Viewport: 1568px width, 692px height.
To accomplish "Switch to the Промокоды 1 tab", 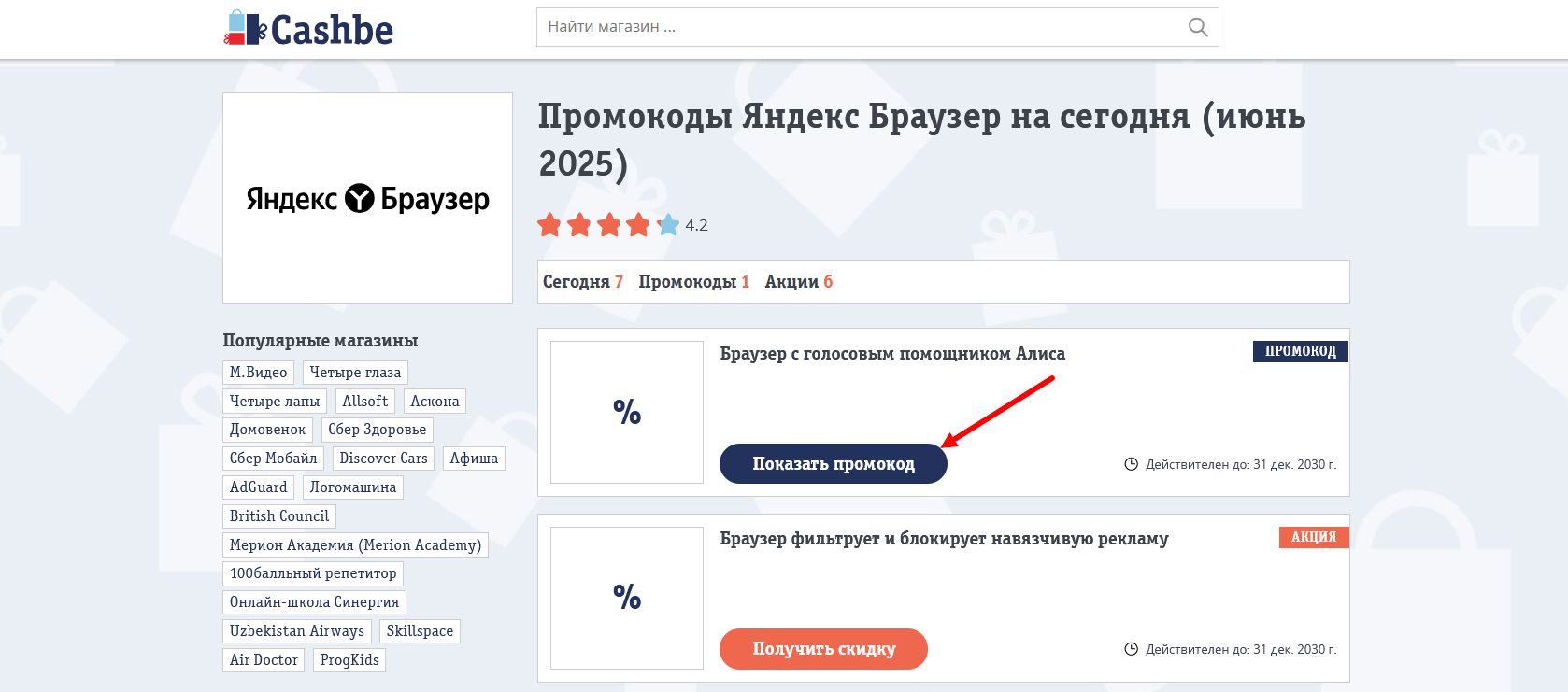I will click(x=694, y=282).
